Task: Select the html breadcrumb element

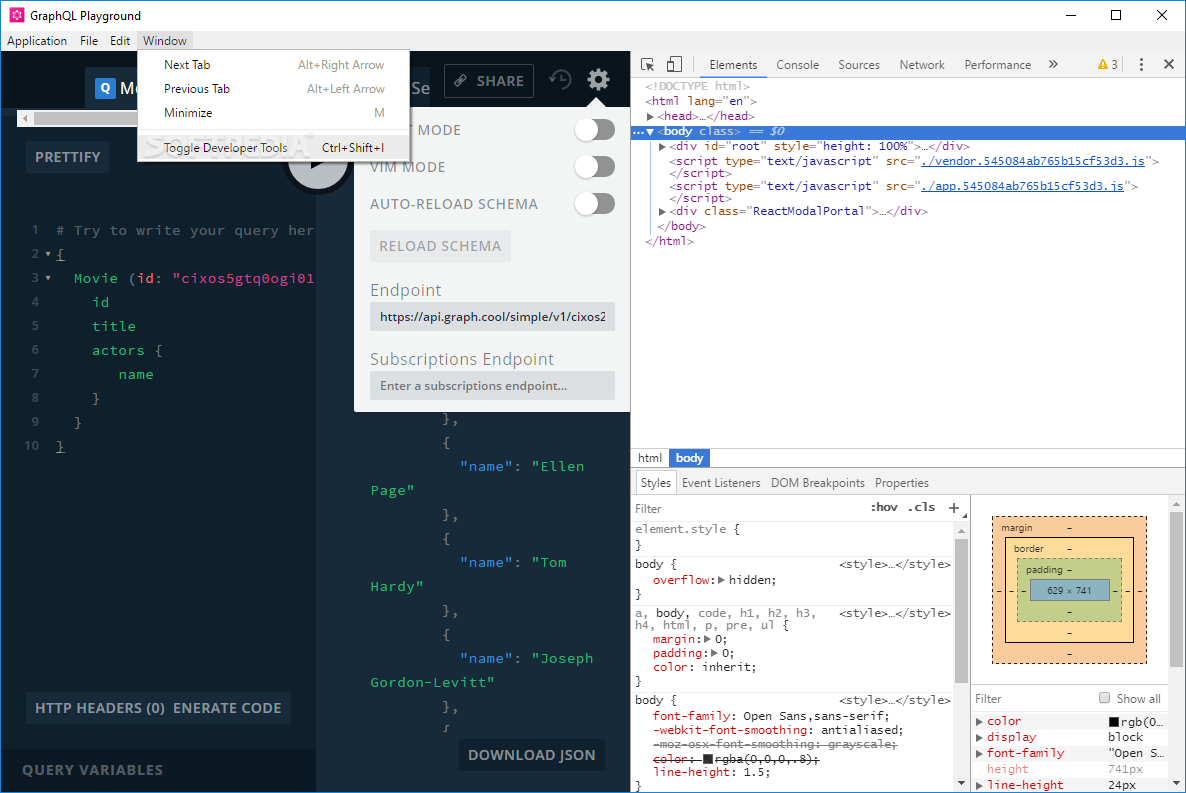Action: tap(650, 458)
